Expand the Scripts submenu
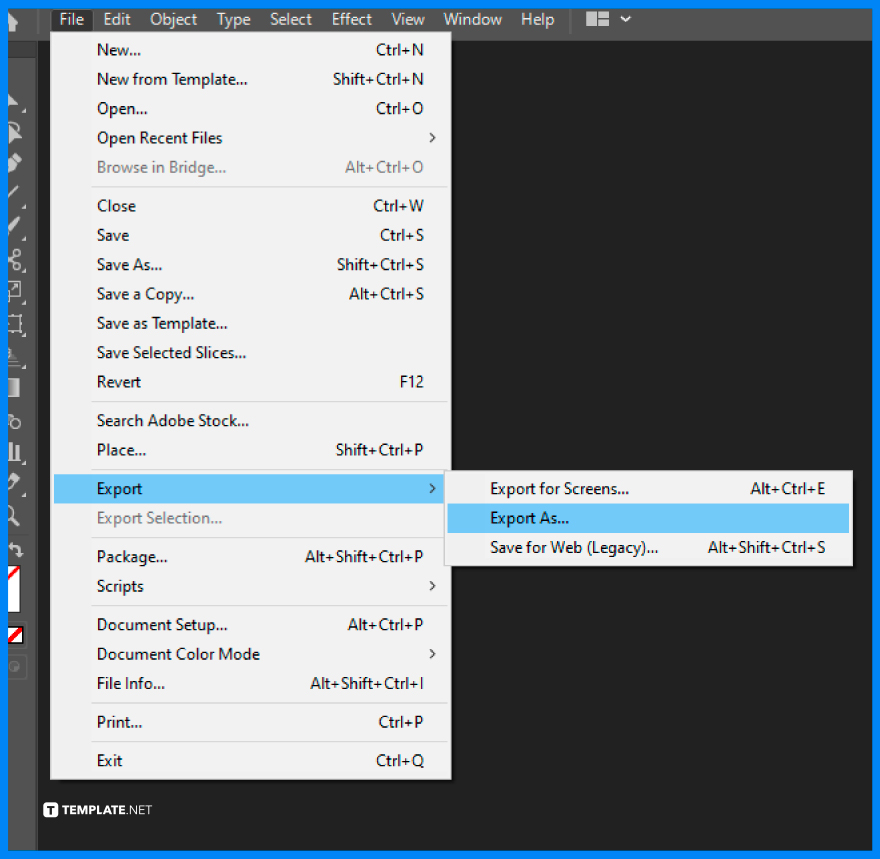The height and width of the screenshot is (859, 880). click(x=119, y=587)
